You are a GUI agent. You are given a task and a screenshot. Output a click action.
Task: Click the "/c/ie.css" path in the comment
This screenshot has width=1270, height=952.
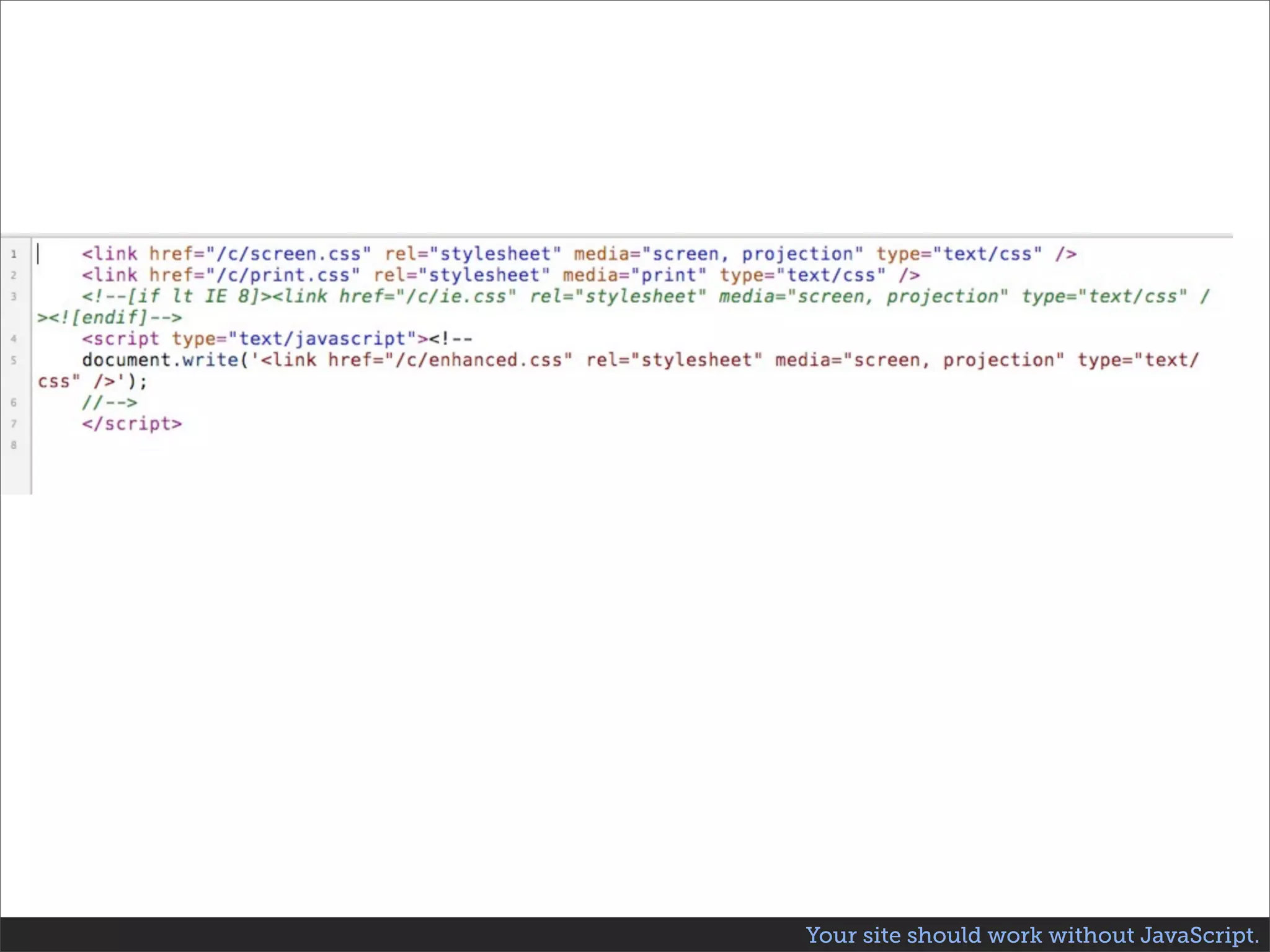(456, 296)
